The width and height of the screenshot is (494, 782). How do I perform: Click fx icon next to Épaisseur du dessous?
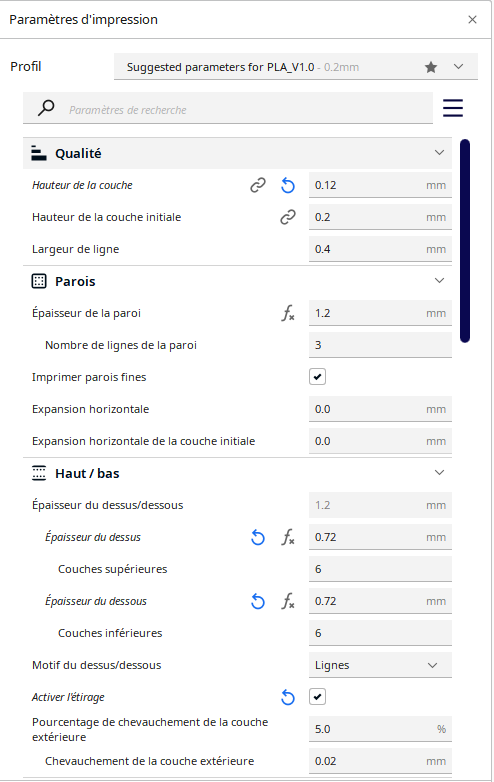click(288, 601)
